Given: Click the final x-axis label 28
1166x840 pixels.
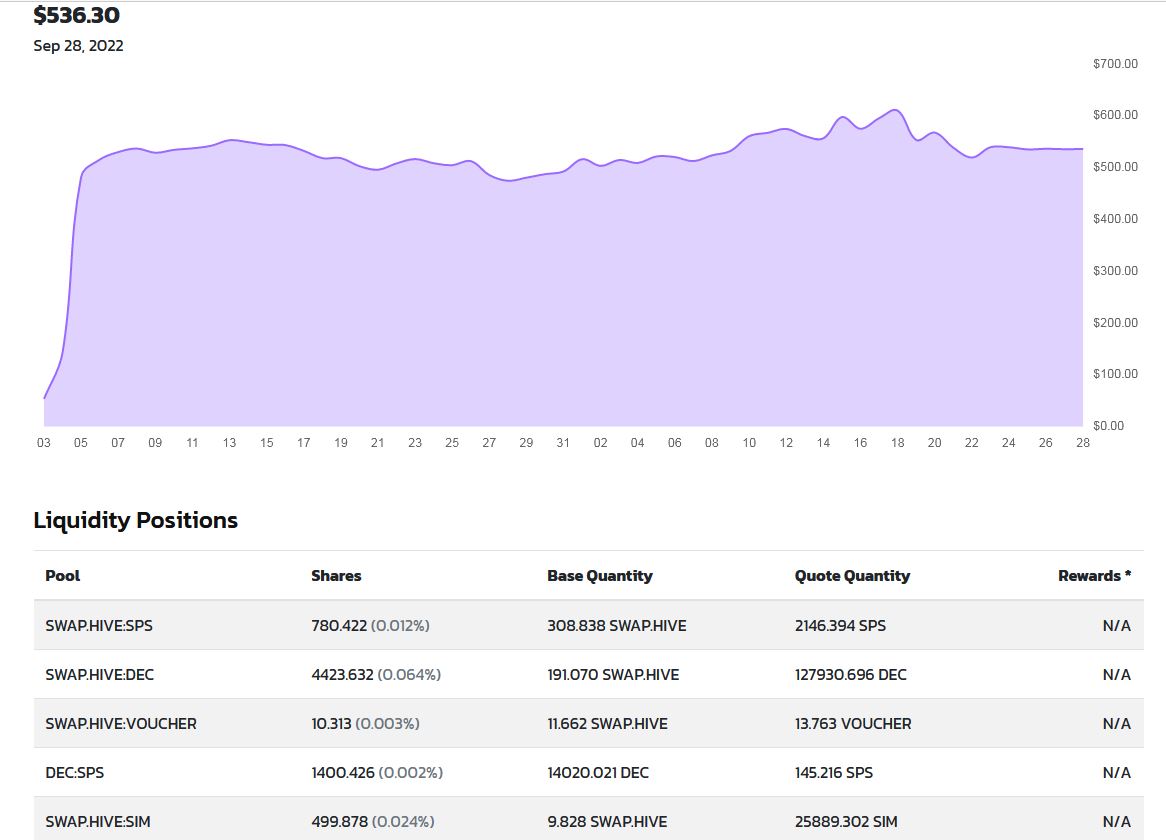Looking at the screenshot, I should pos(1083,443).
